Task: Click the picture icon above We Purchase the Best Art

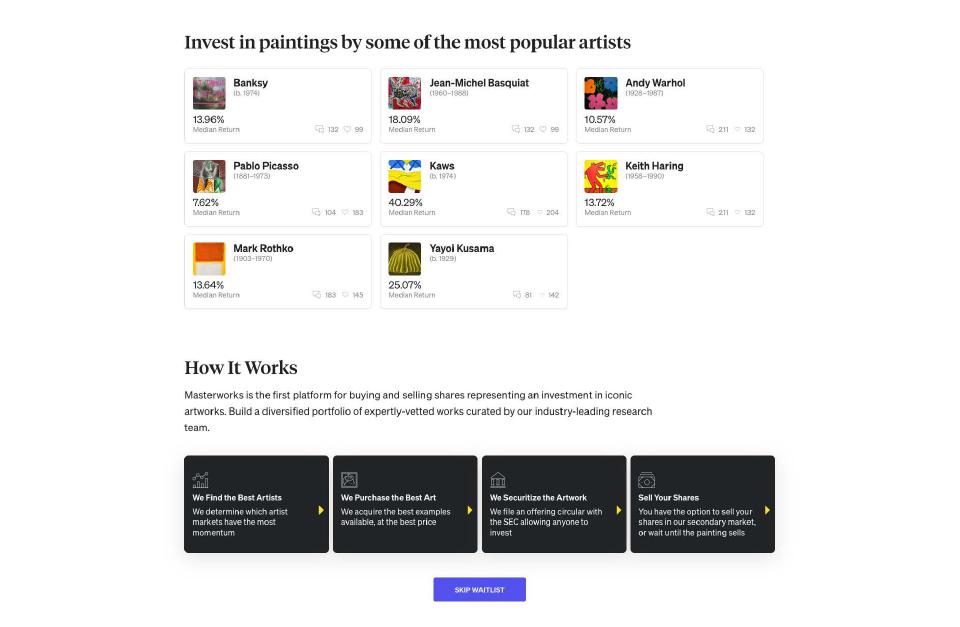Action: [x=349, y=480]
